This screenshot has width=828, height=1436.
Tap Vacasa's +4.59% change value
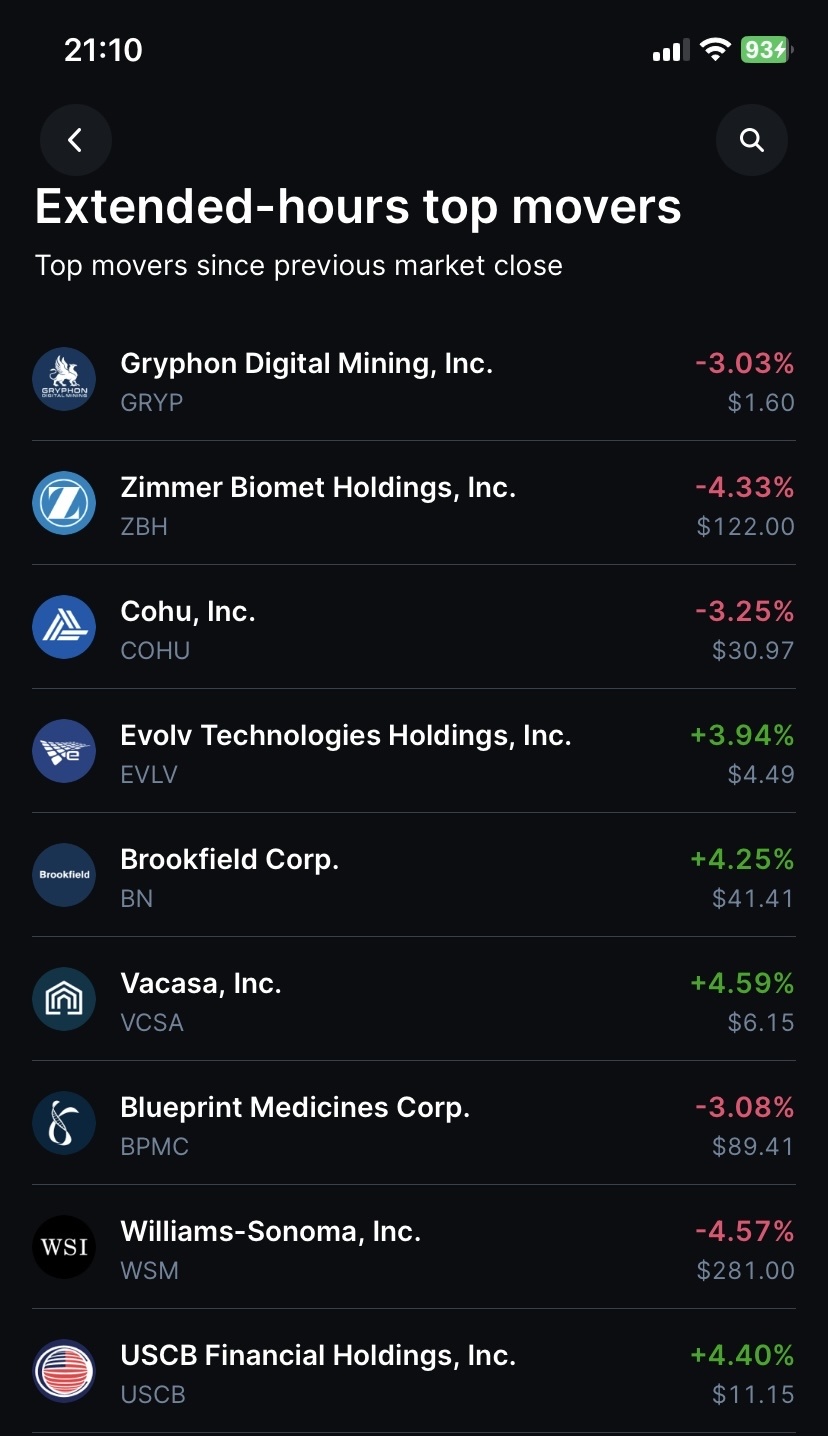(742, 983)
